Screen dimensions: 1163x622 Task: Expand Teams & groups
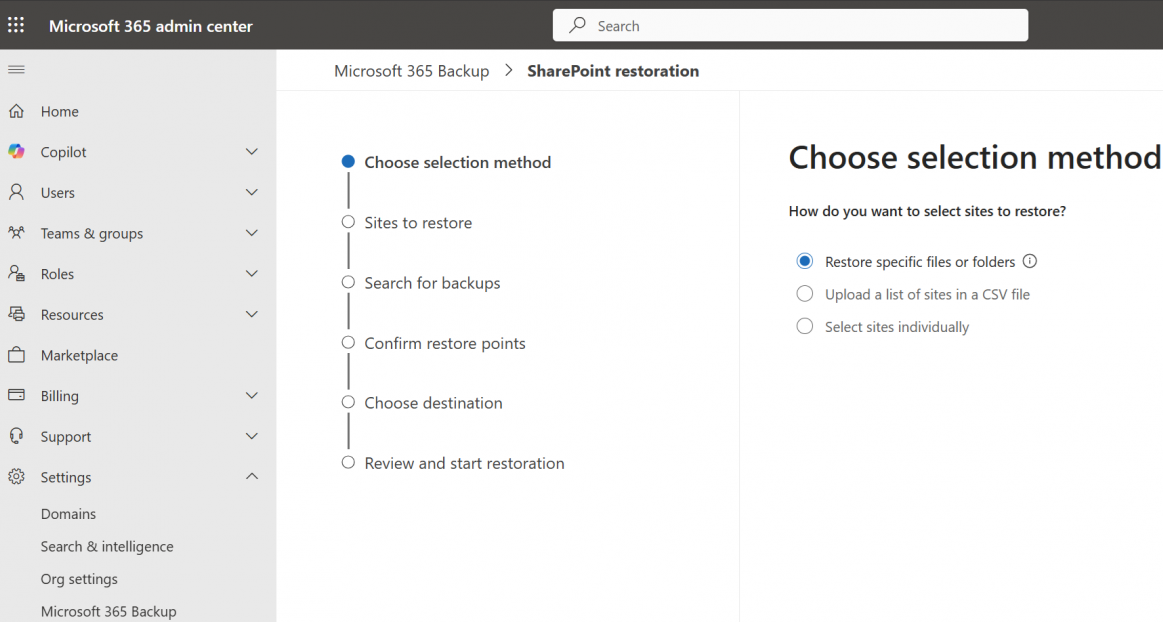[x=252, y=233]
